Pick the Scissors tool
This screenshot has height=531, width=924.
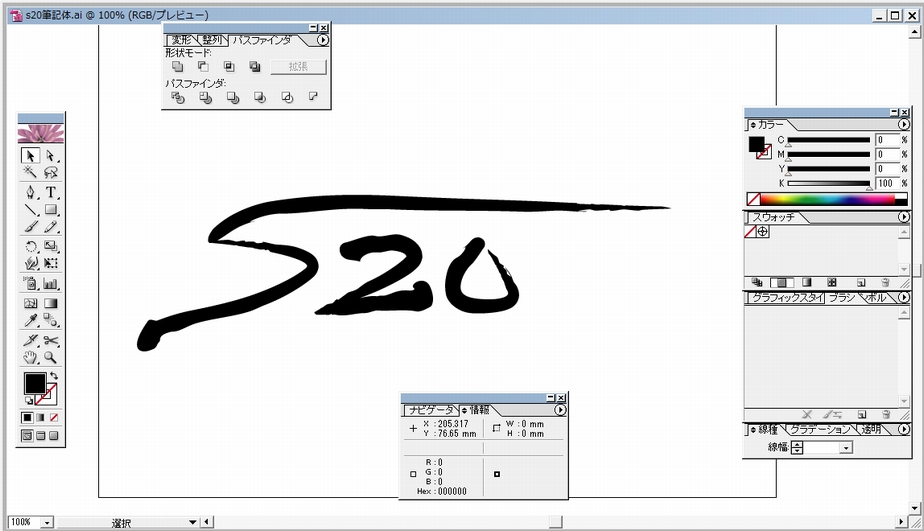point(50,340)
